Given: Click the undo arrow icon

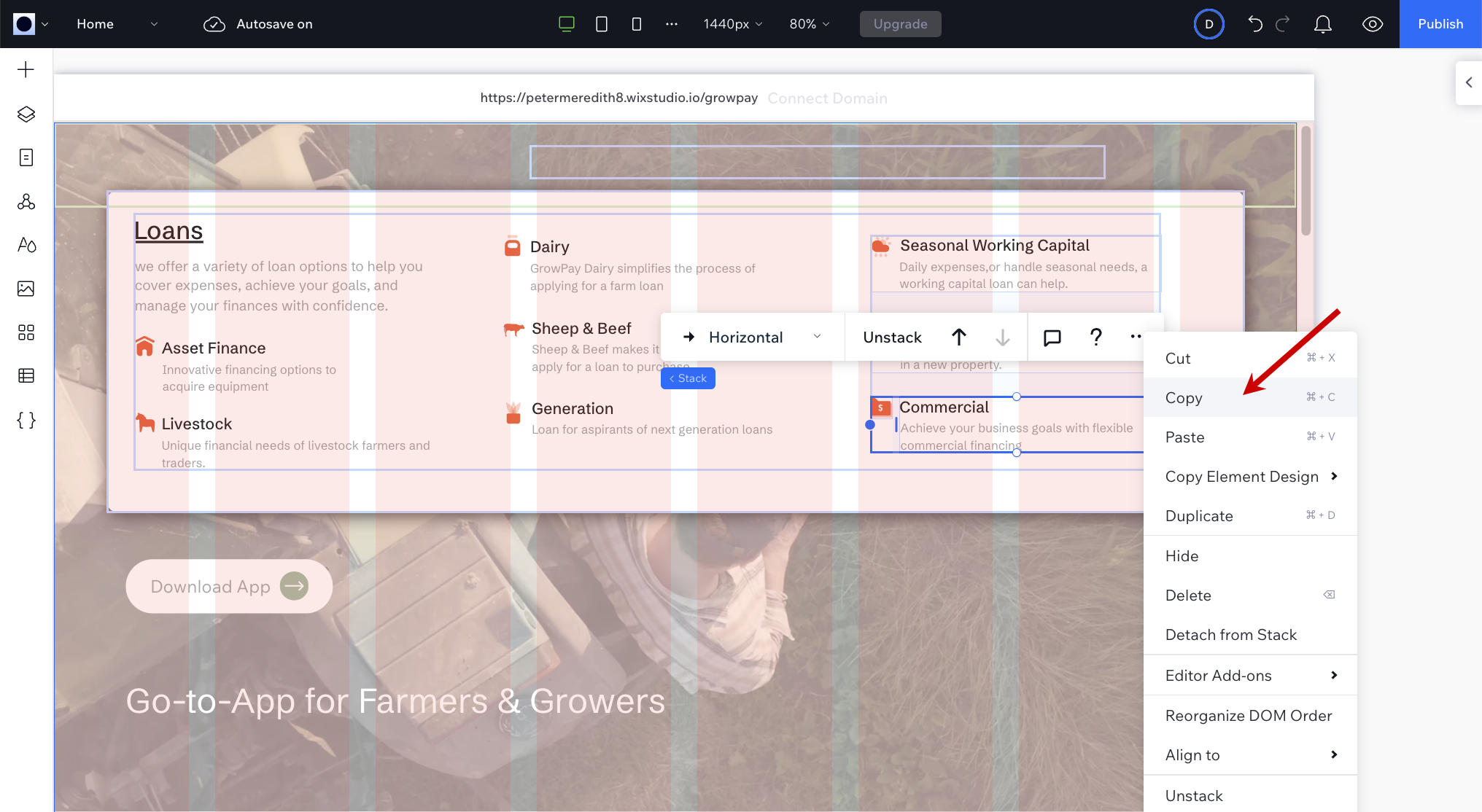Looking at the screenshot, I should tap(1254, 24).
